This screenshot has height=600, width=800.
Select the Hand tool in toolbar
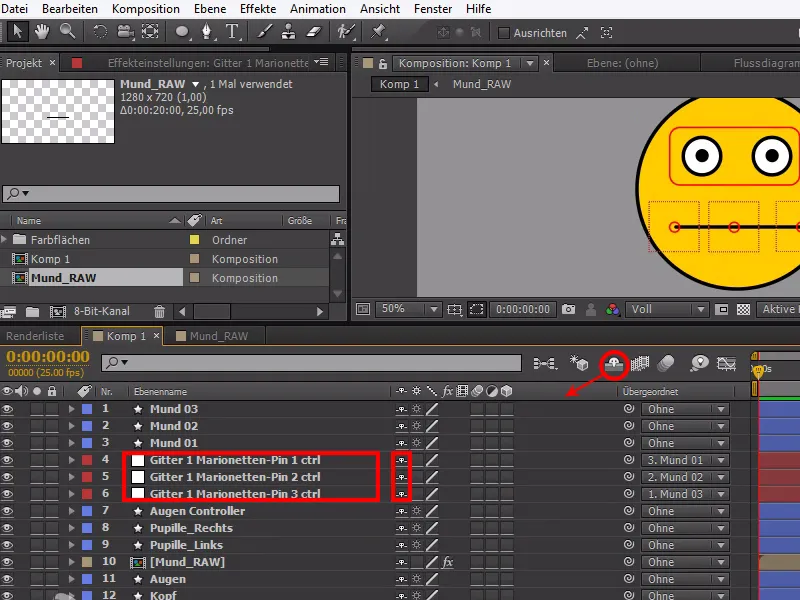pos(42,32)
